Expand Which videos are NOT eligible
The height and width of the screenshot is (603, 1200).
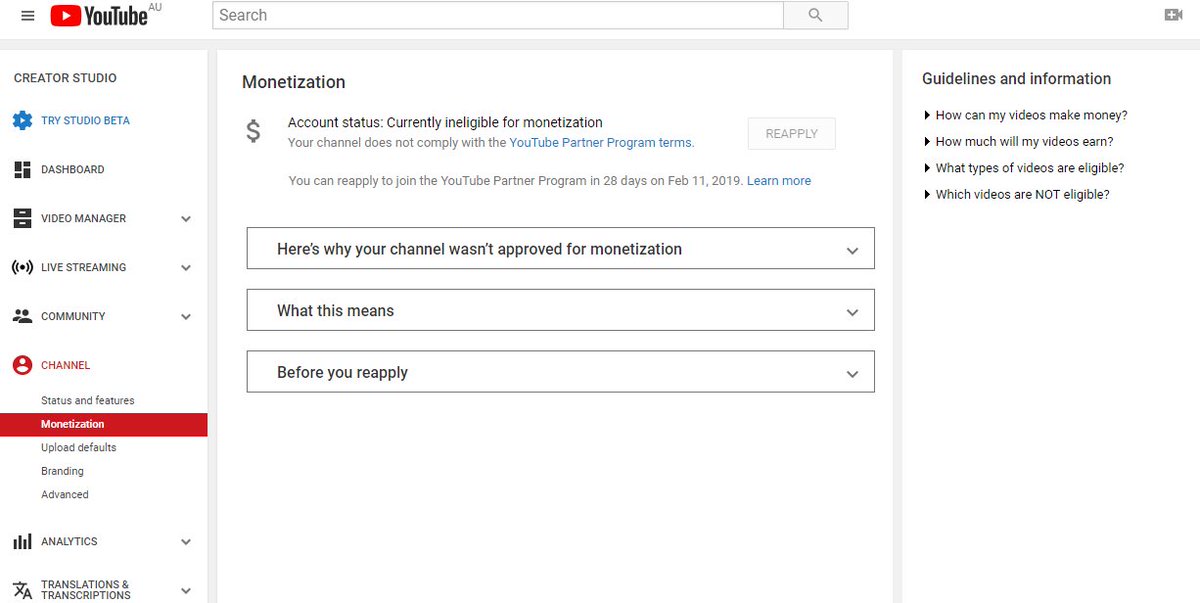point(1017,195)
